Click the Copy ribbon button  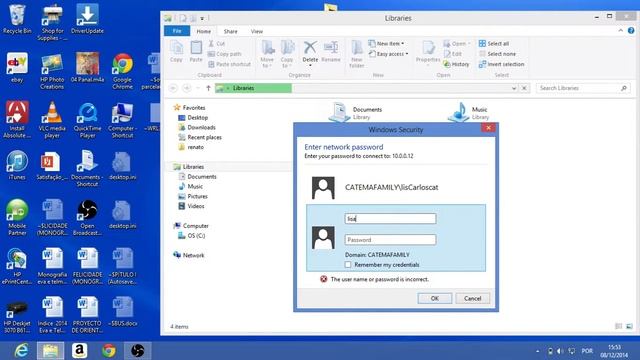[x=176, y=52]
